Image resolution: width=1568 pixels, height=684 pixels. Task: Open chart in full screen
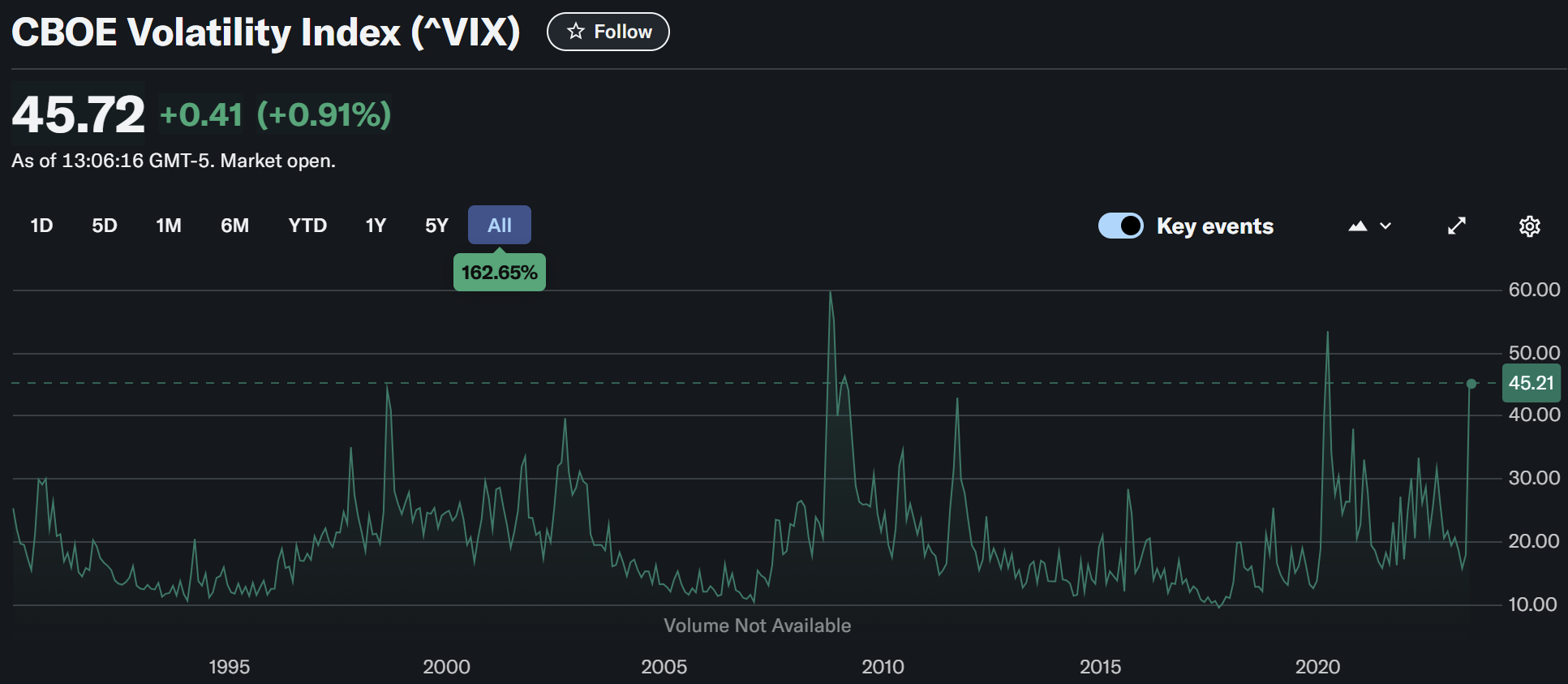[x=1457, y=226]
